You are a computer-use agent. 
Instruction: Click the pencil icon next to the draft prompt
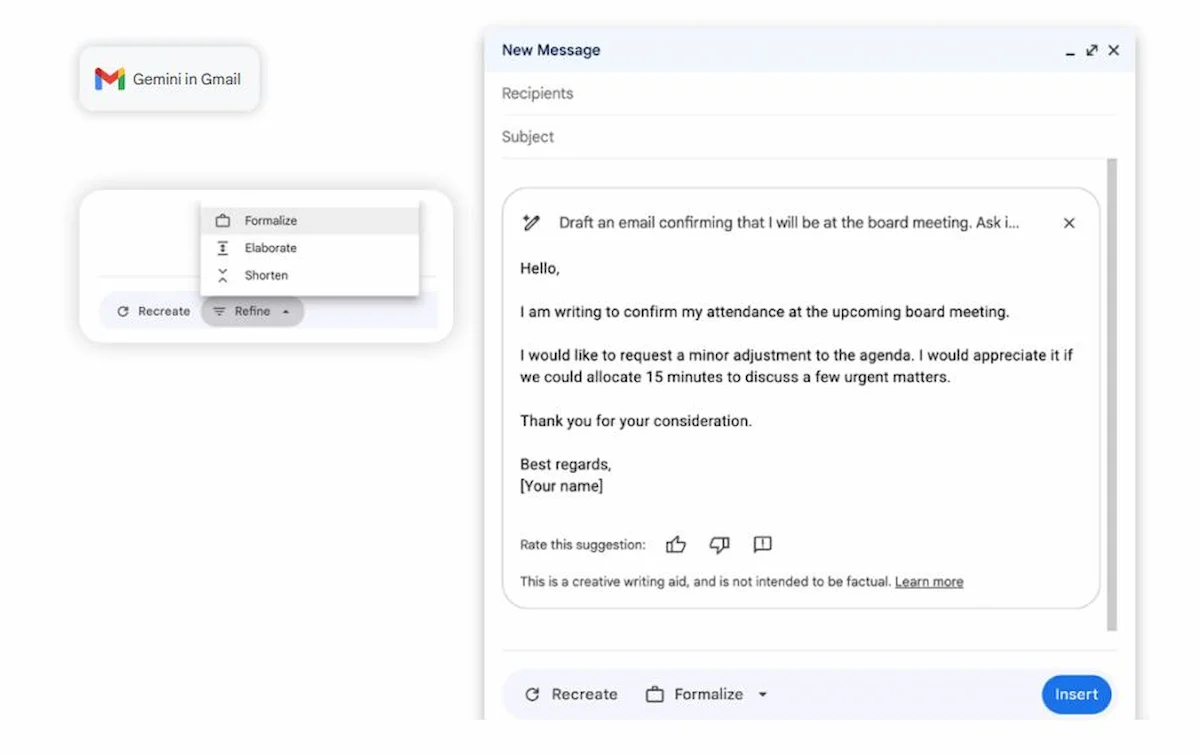click(532, 222)
